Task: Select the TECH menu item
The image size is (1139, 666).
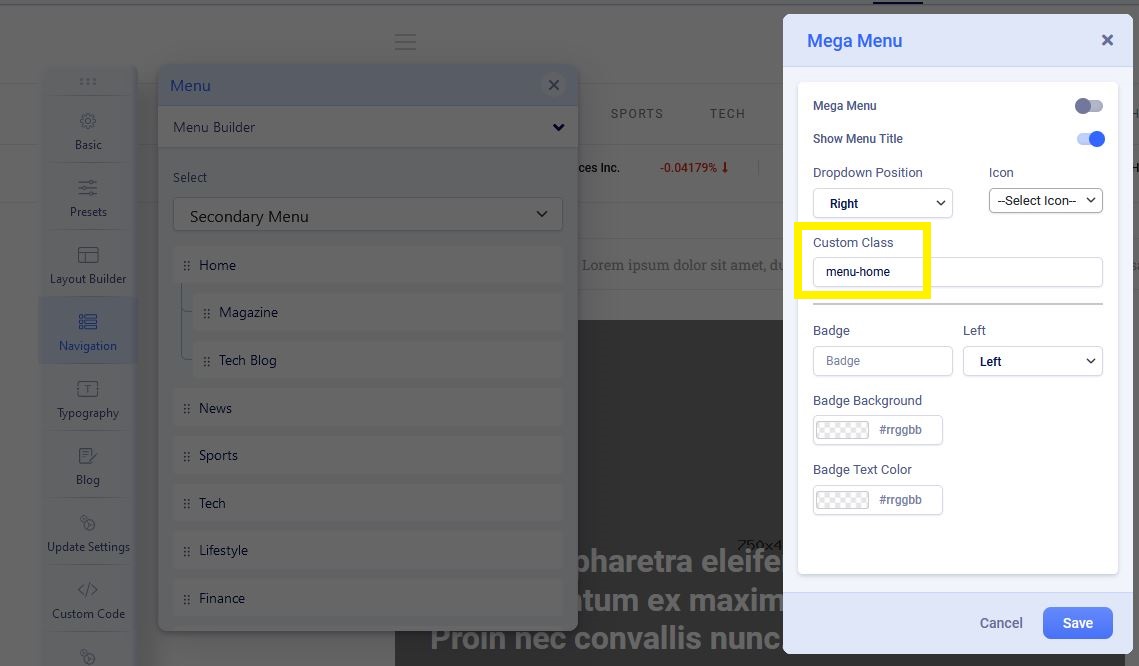Action: click(x=727, y=114)
